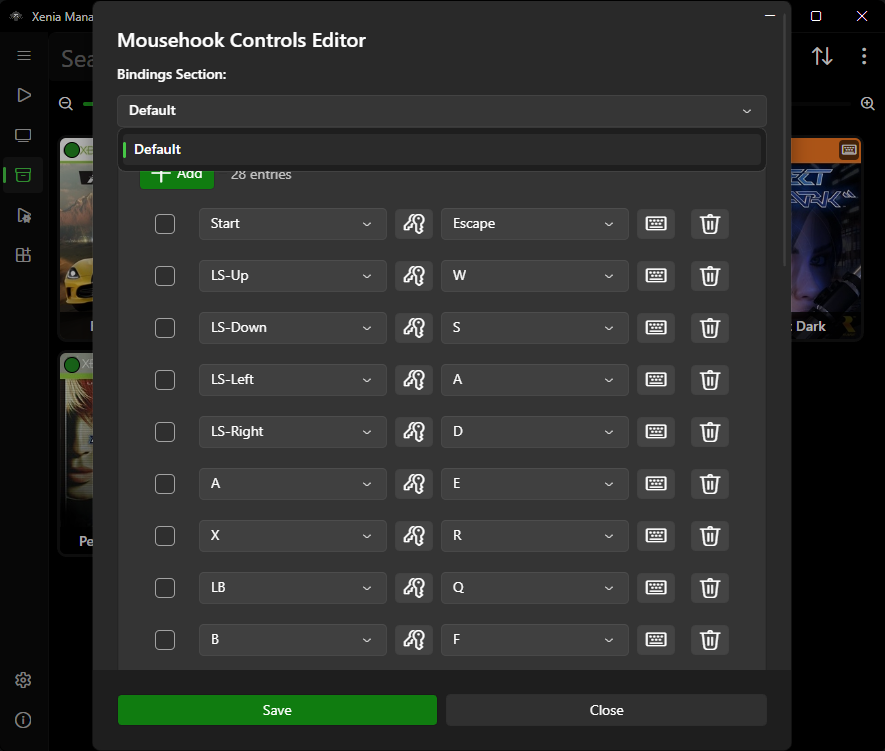Viewport: 885px width, 751px height.
Task: Open the W key dropdown
Action: pos(534,276)
